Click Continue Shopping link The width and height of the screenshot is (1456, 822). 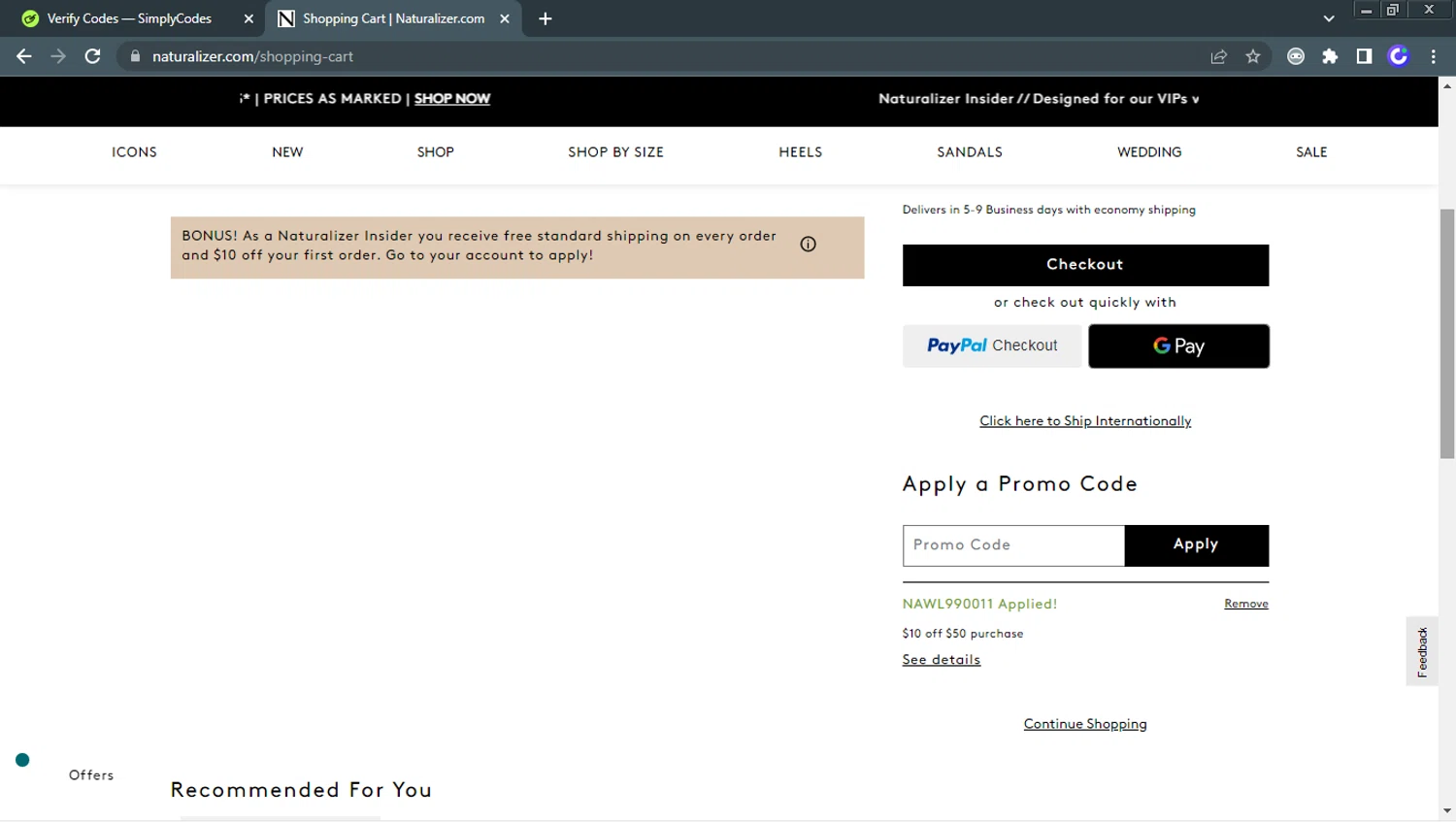point(1085,724)
